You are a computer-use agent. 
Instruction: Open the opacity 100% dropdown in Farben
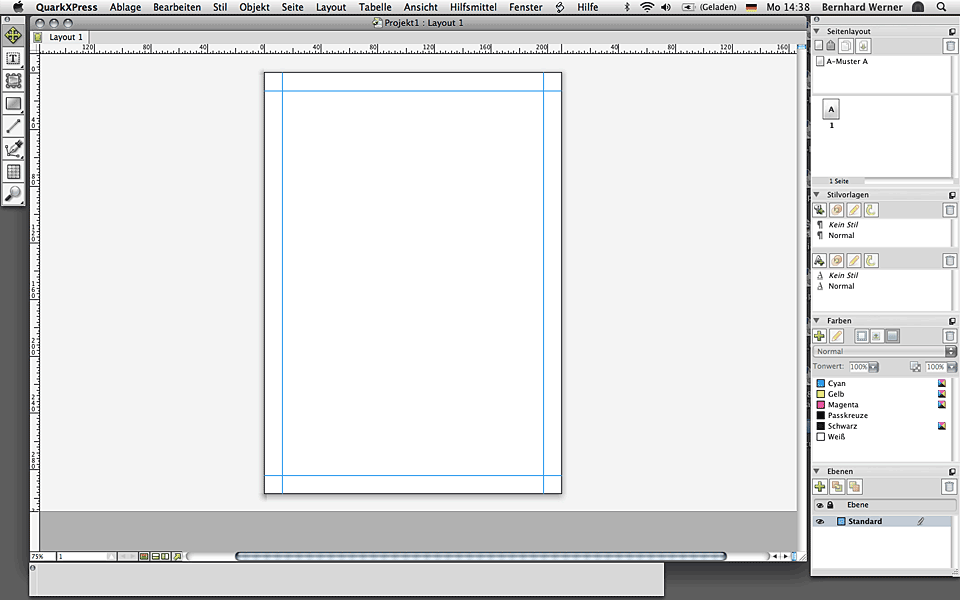click(951, 367)
